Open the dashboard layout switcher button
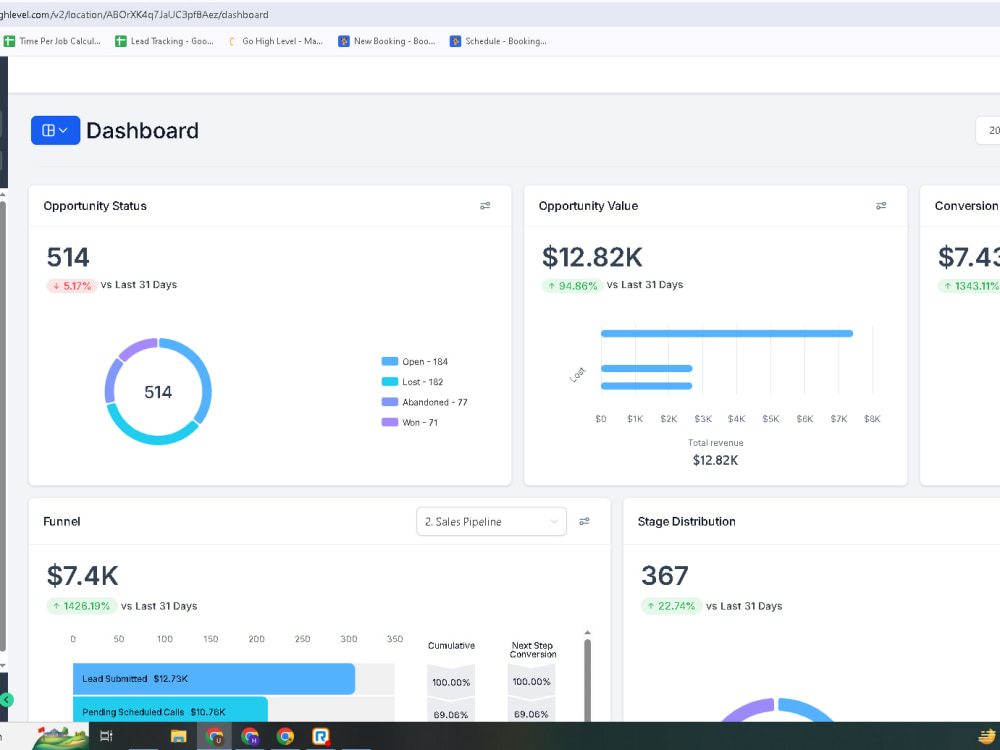The width and height of the screenshot is (1000, 750). tap(55, 130)
